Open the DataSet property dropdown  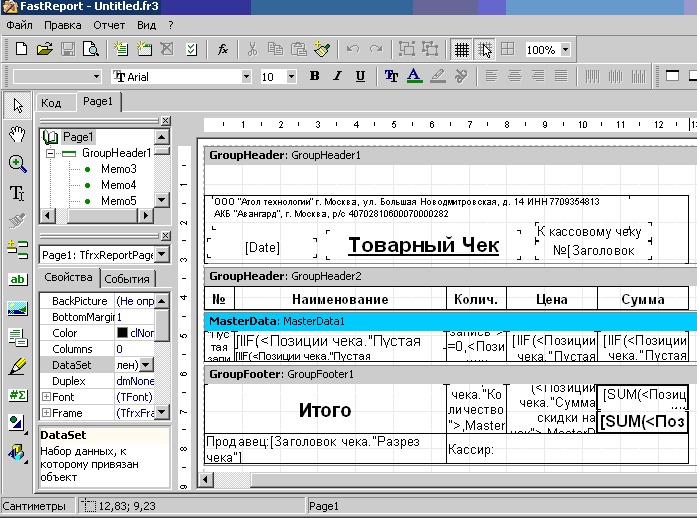(x=146, y=365)
